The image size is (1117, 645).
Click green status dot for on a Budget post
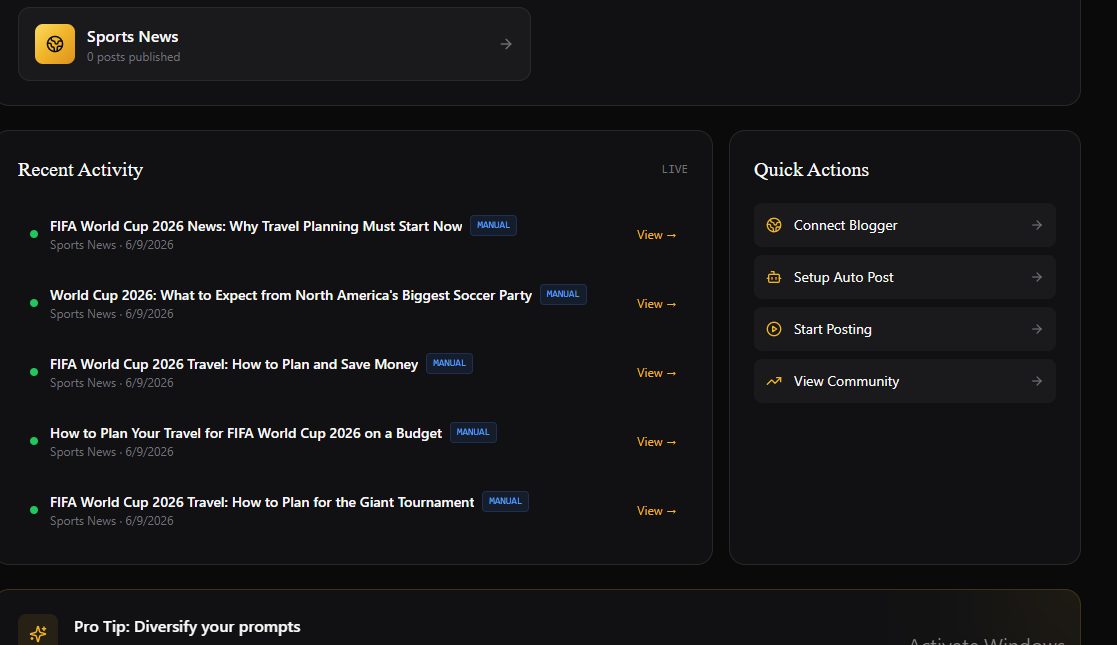tap(33, 441)
